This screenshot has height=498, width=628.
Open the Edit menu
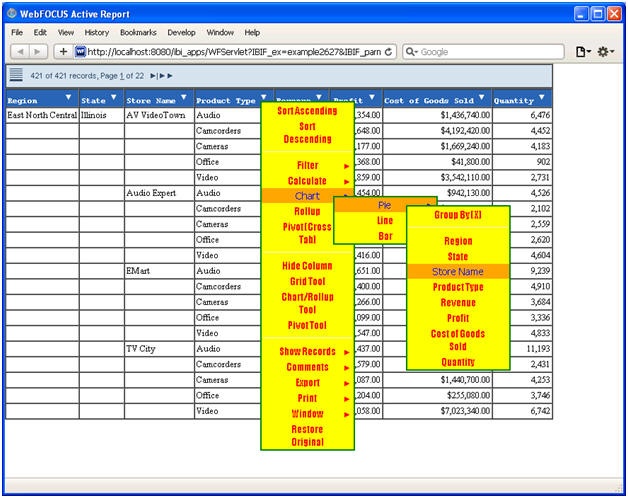pyautogui.click(x=40, y=32)
